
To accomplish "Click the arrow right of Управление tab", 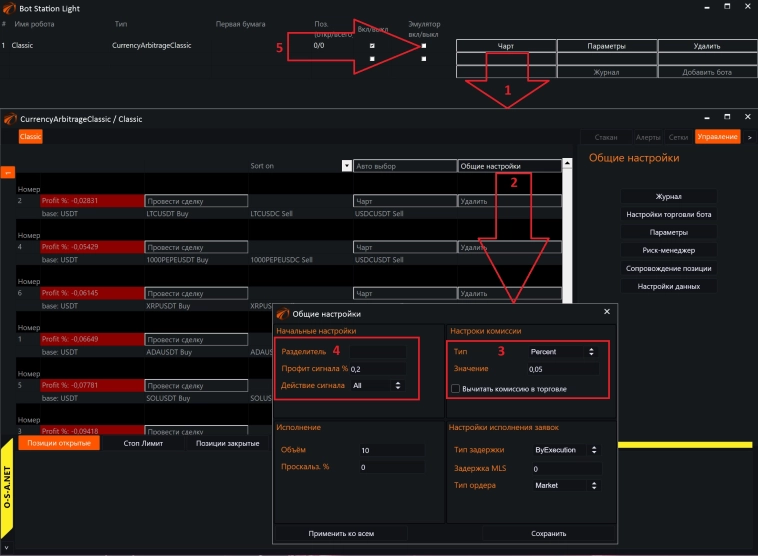I will click(750, 136).
